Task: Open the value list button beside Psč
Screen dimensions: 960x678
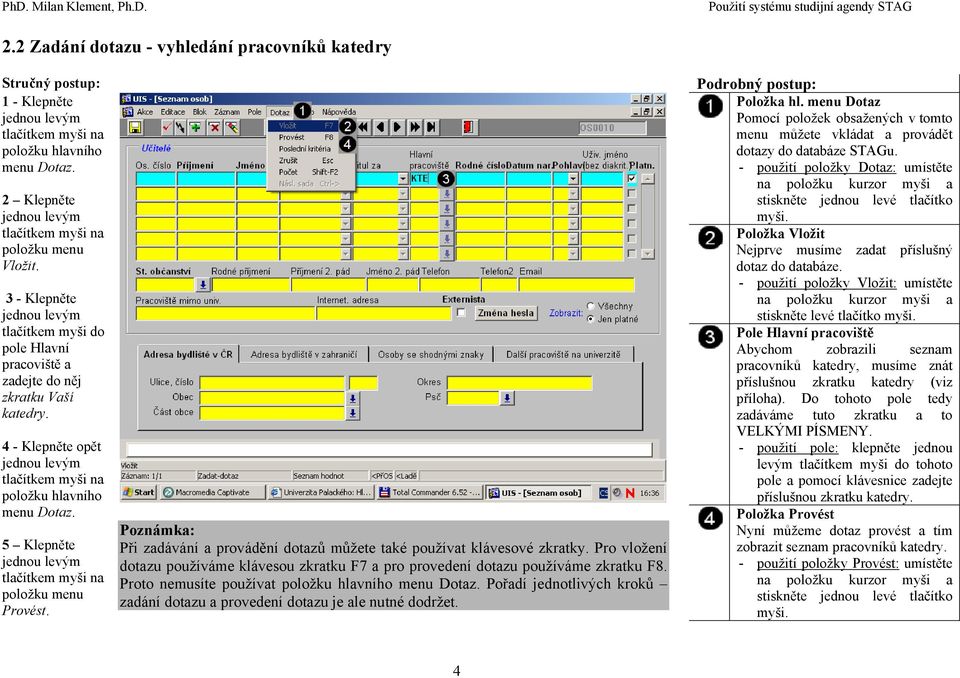Action: pos(507,398)
